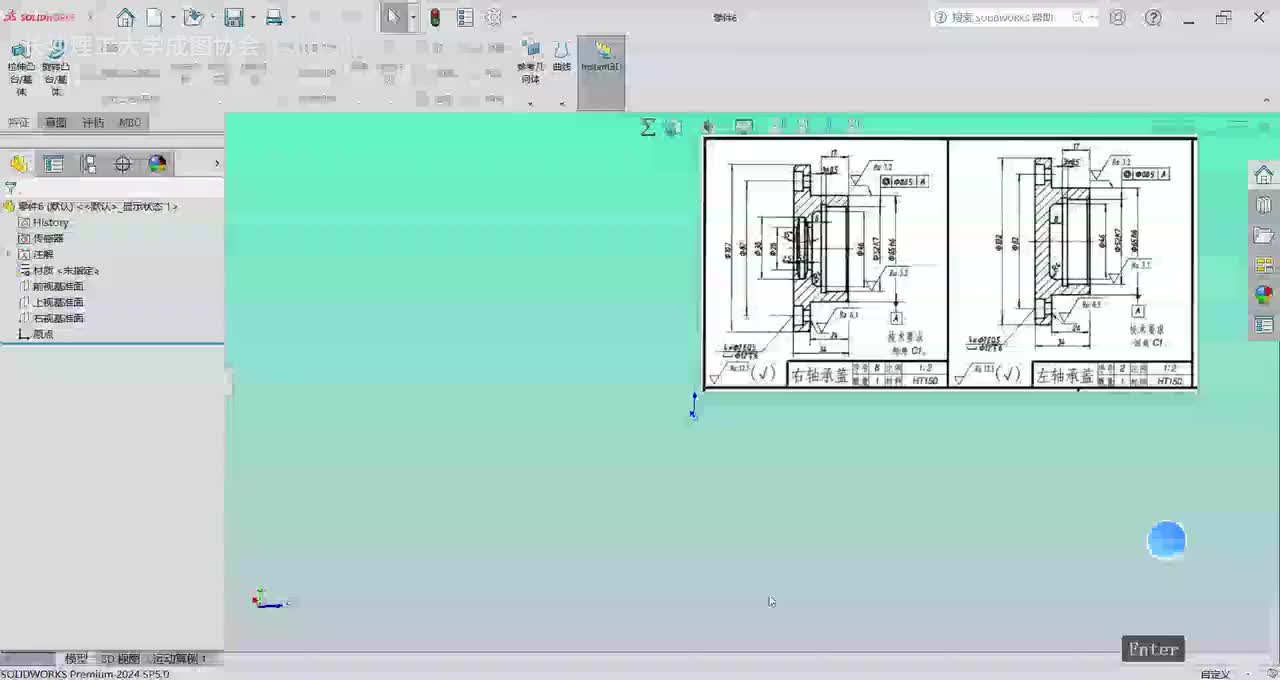Open the 评估 Evaluate ribbon tab
Viewport: 1280px width, 680px height.
[92, 122]
